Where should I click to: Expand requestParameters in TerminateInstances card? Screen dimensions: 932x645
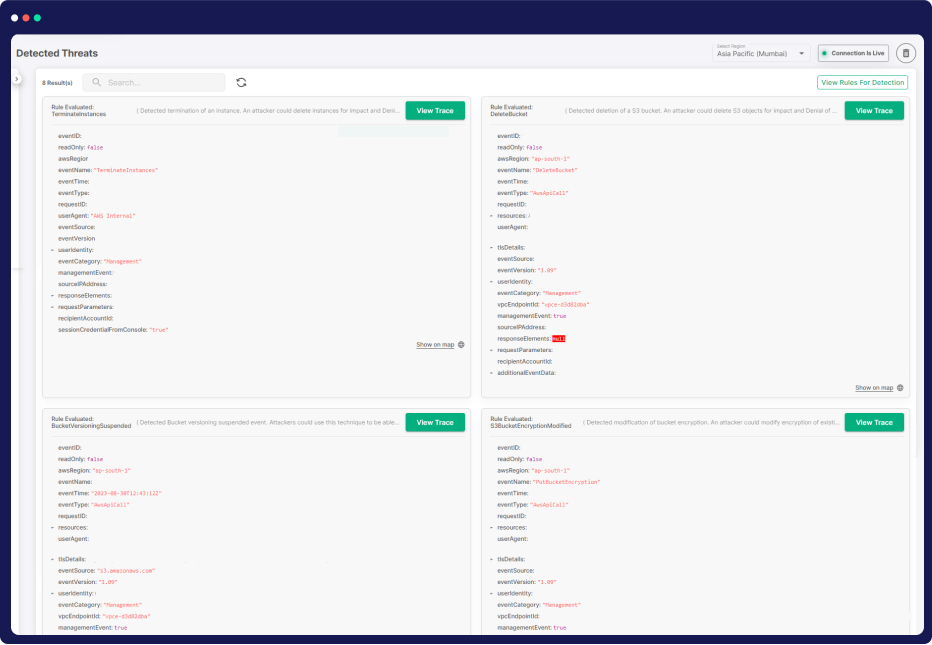(x=52, y=307)
